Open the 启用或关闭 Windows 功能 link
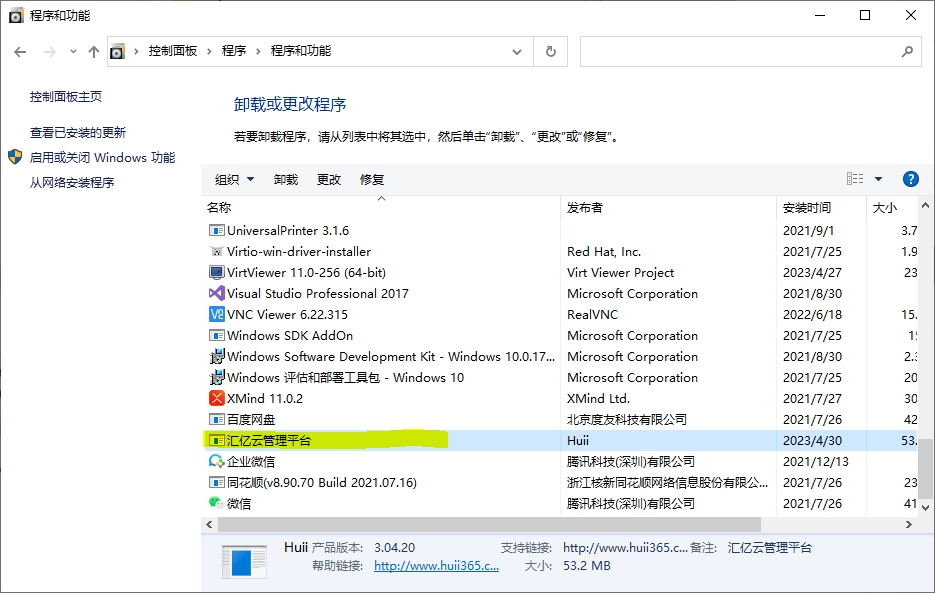The height and width of the screenshot is (593, 935). pos(102,157)
